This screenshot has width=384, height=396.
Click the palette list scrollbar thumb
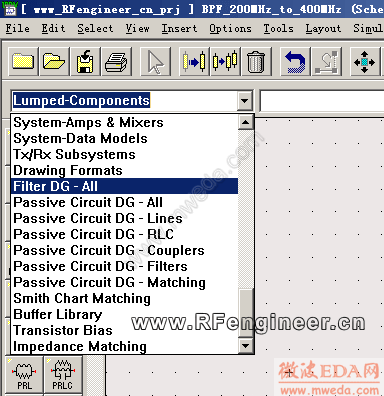coord(245,313)
